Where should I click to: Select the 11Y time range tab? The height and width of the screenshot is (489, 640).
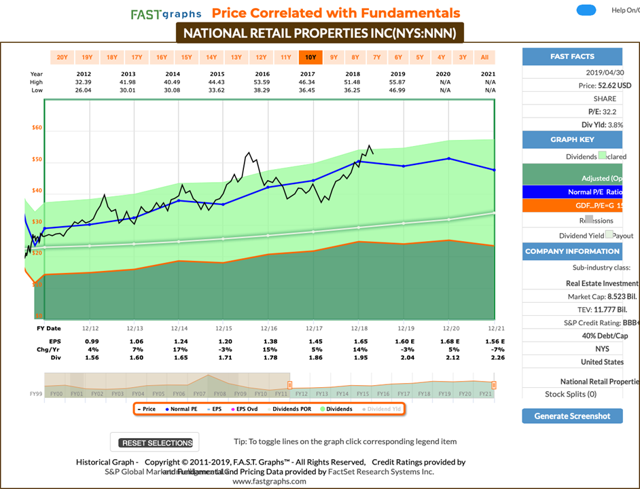pyautogui.click(x=286, y=57)
